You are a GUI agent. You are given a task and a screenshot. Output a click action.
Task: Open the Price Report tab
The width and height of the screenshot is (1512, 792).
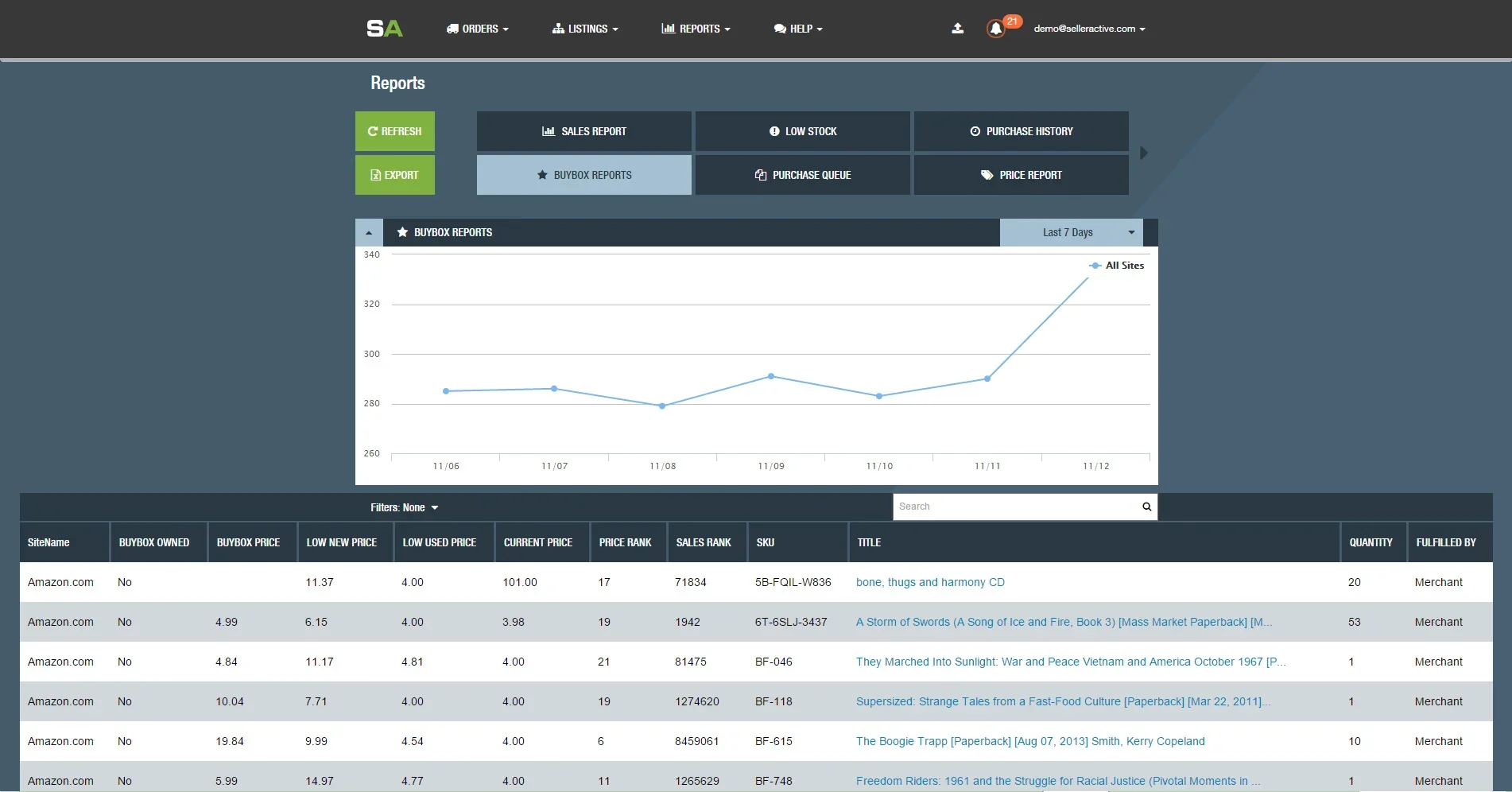[x=1022, y=175]
